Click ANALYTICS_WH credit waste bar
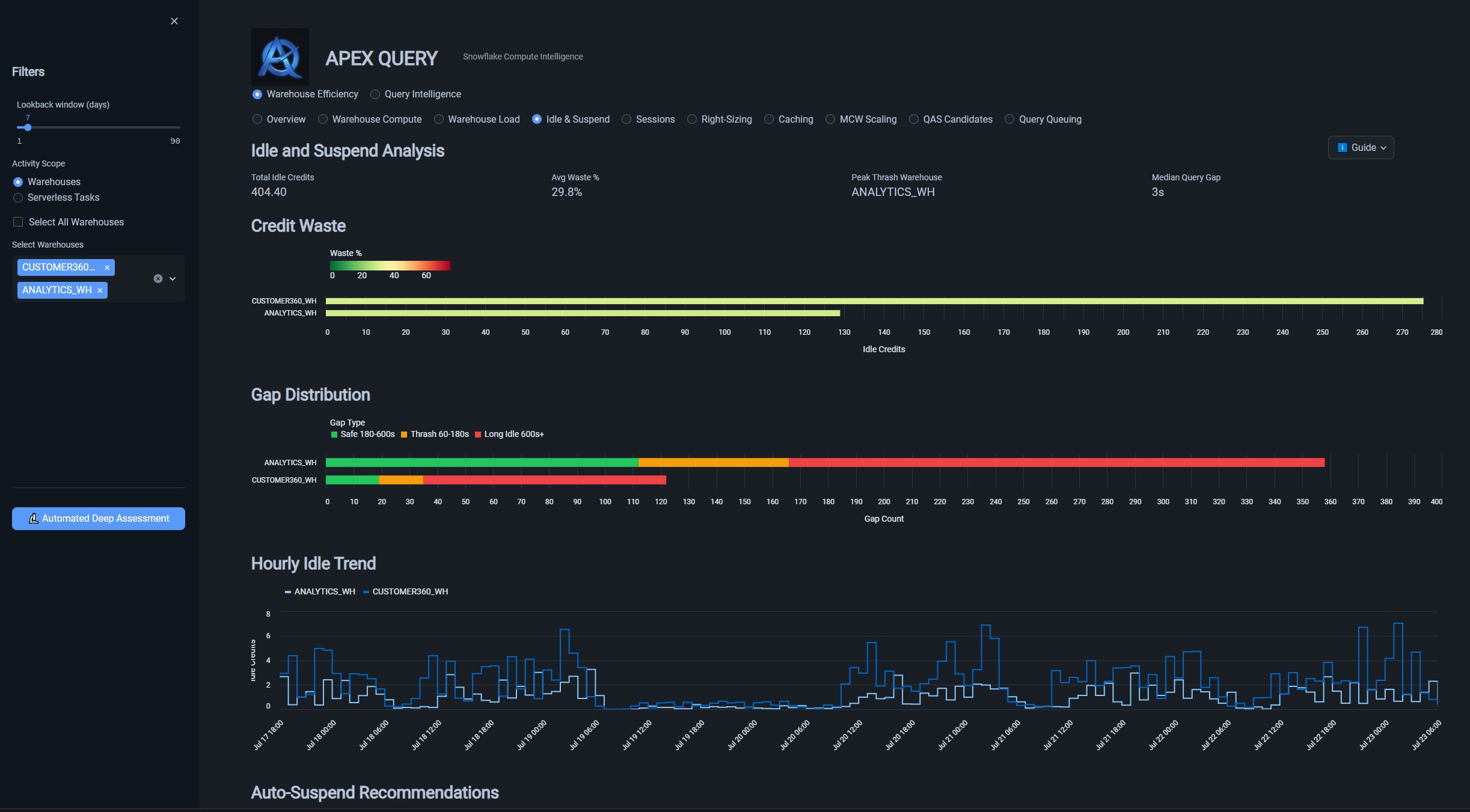 (x=583, y=313)
